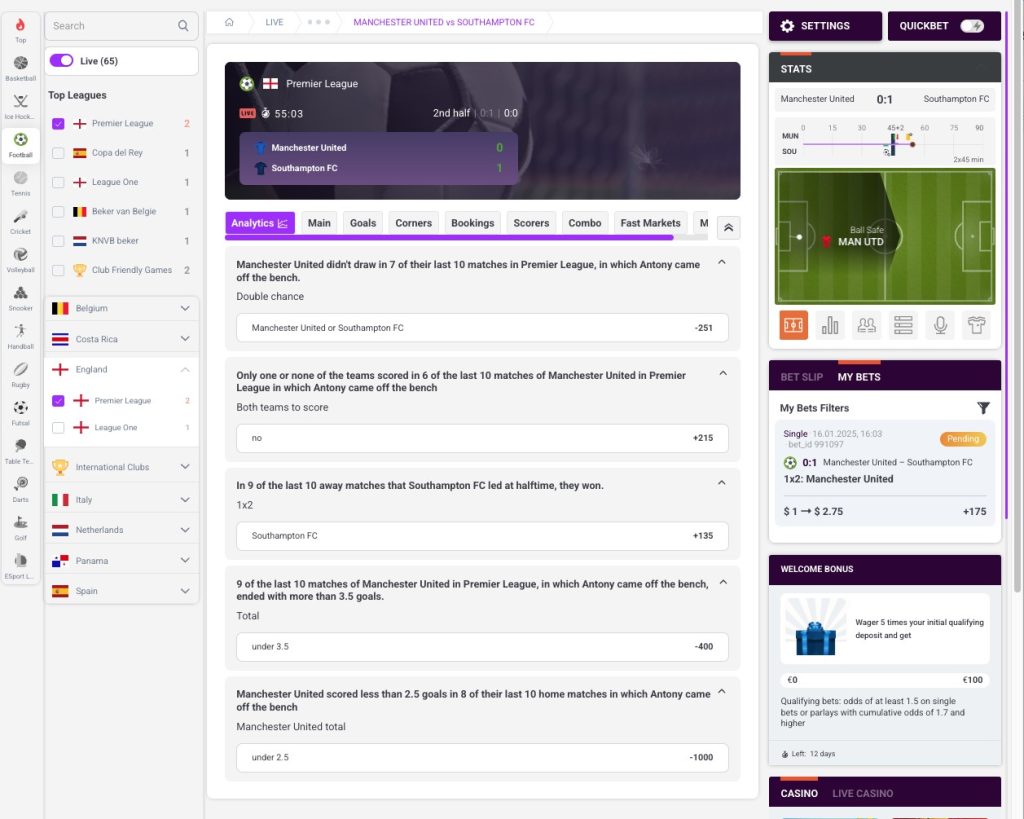Click the welcome bonus €0–€100 progress bar
This screenshot has width=1024, height=819.
point(884,680)
